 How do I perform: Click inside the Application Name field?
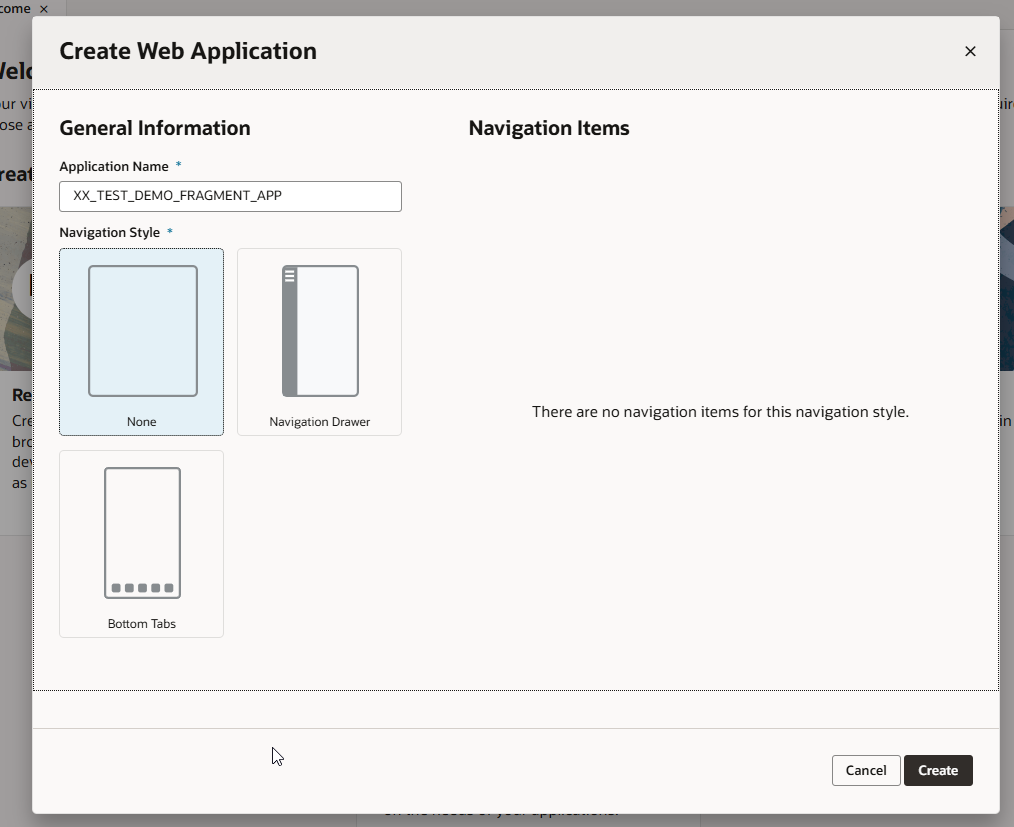[x=230, y=196]
